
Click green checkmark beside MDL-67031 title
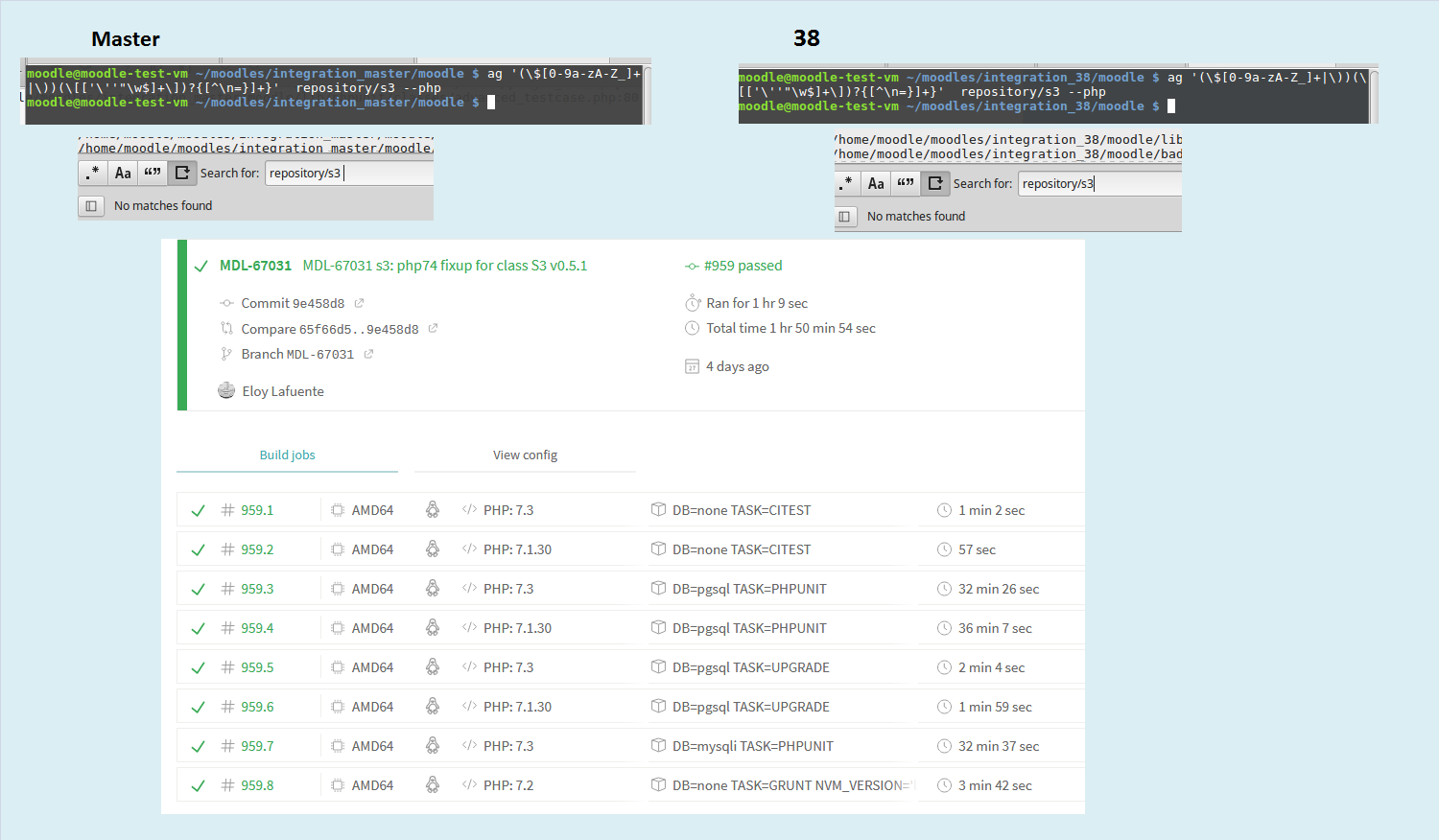tap(201, 267)
